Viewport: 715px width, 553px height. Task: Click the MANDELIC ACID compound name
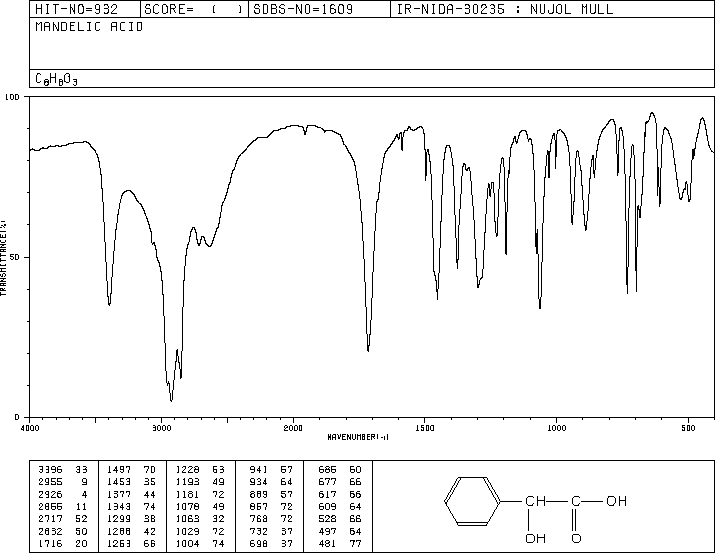[89, 27]
